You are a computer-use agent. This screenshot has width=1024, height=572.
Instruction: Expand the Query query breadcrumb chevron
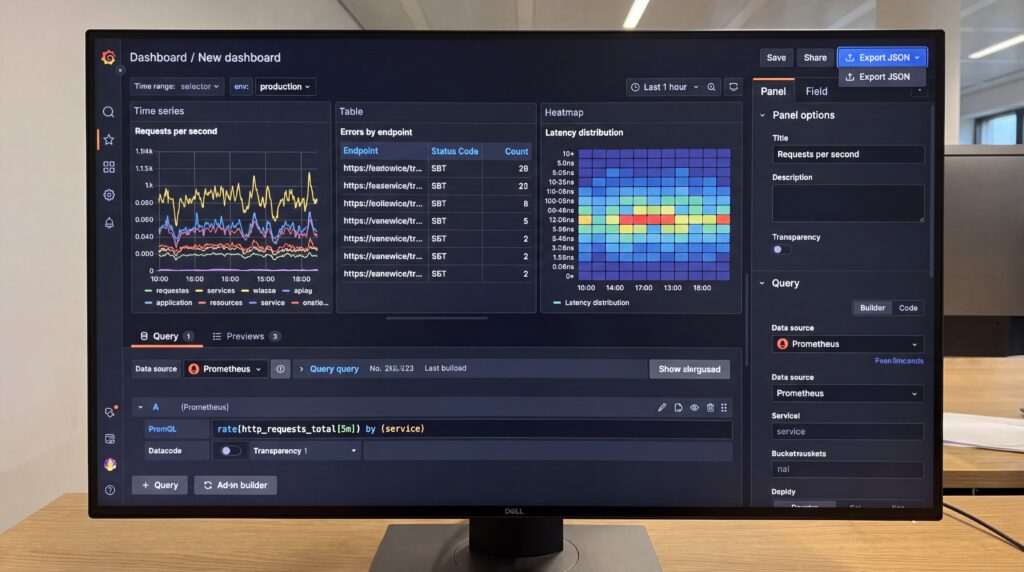click(x=301, y=369)
